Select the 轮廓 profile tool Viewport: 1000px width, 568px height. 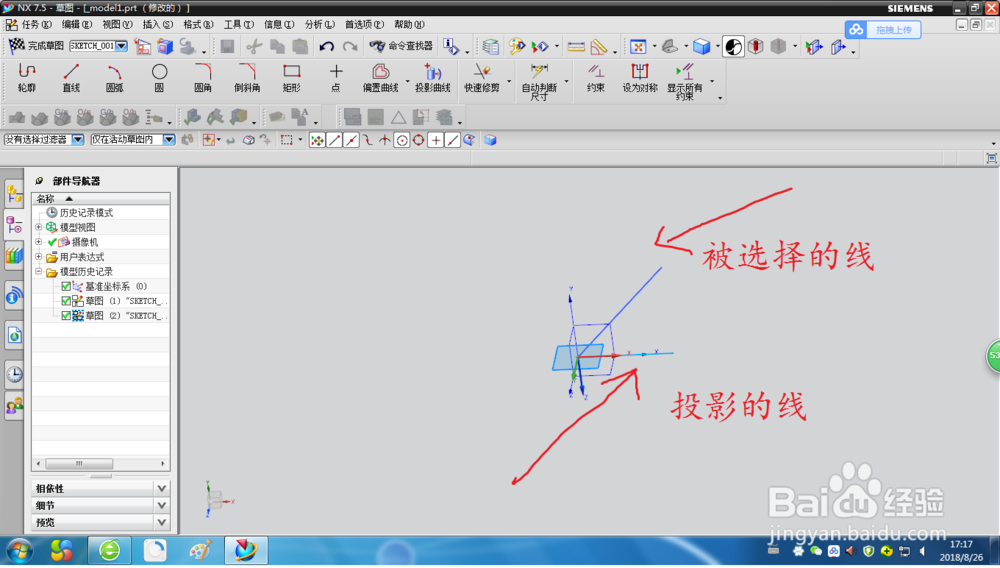(27, 78)
